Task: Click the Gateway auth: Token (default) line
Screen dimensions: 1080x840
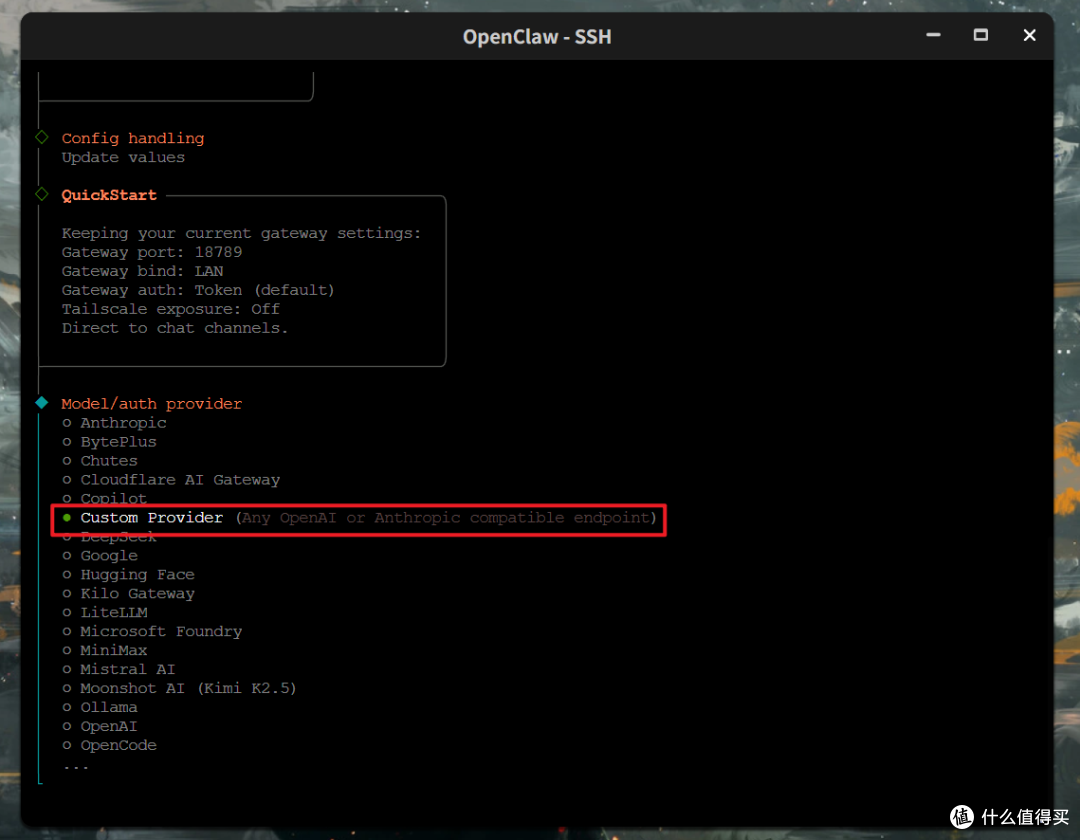Action: [x=198, y=290]
